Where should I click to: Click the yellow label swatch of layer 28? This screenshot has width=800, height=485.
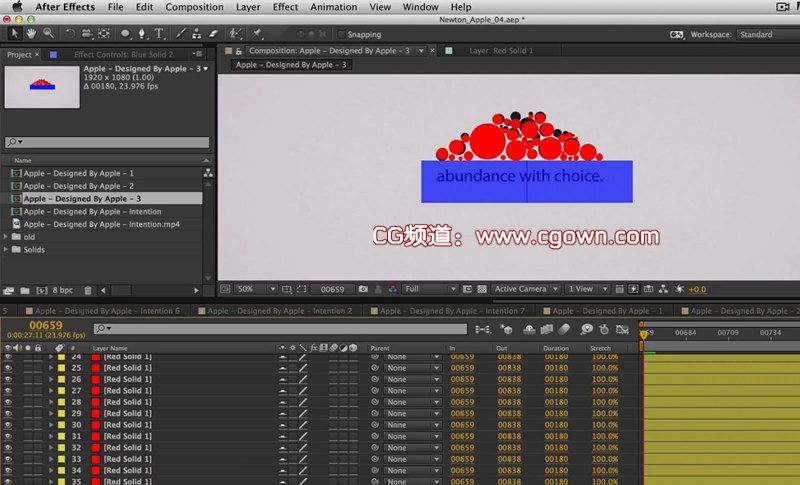click(x=61, y=402)
